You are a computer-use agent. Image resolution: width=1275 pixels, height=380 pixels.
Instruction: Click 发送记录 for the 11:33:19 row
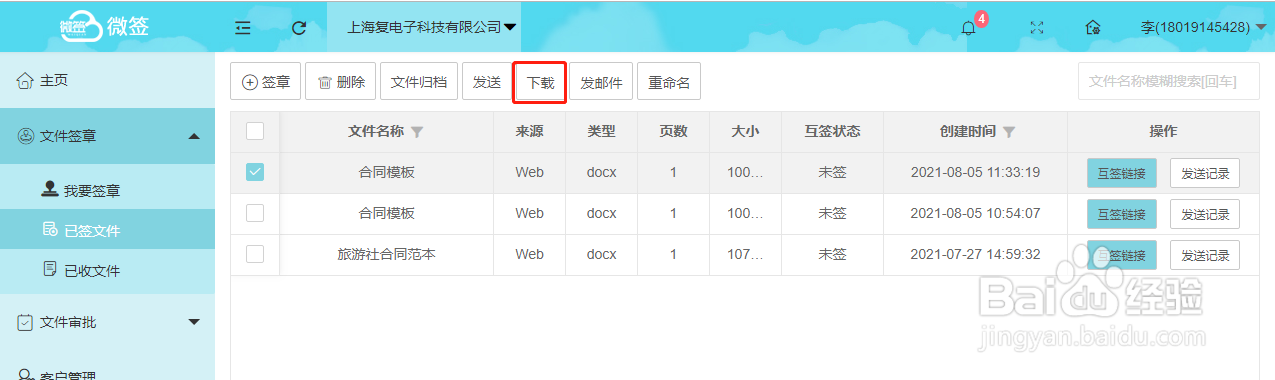1205,173
